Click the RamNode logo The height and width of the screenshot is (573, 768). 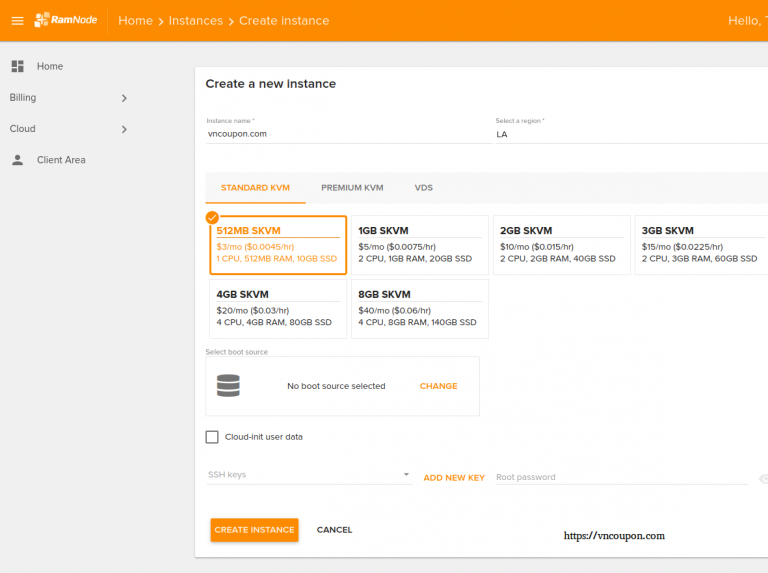point(66,20)
